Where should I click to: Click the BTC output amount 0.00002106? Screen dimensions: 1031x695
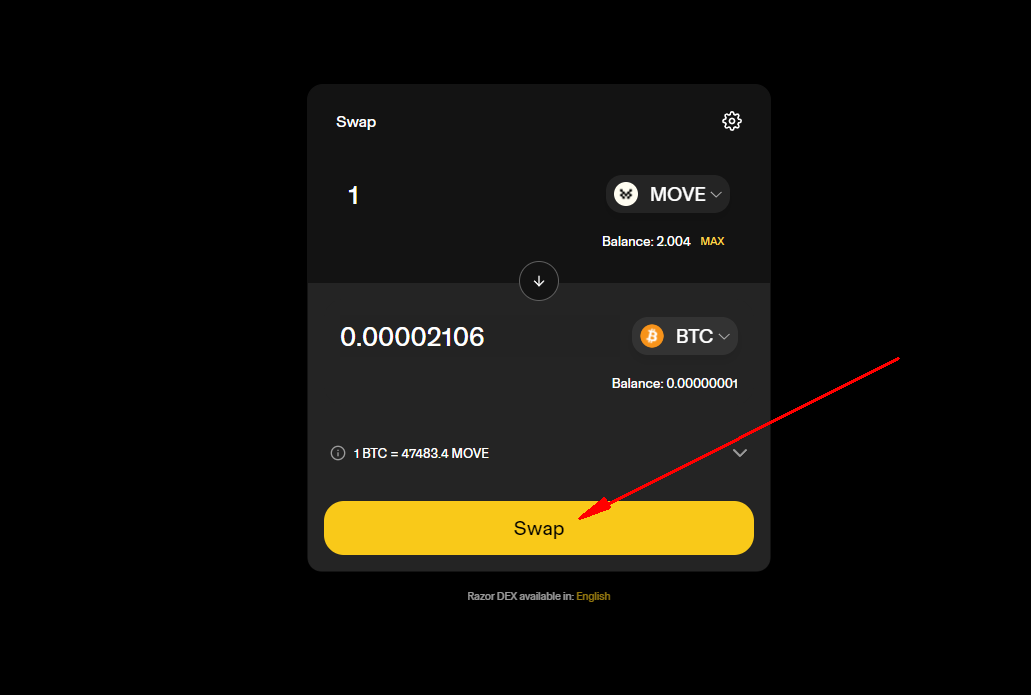[x=412, y=337]
